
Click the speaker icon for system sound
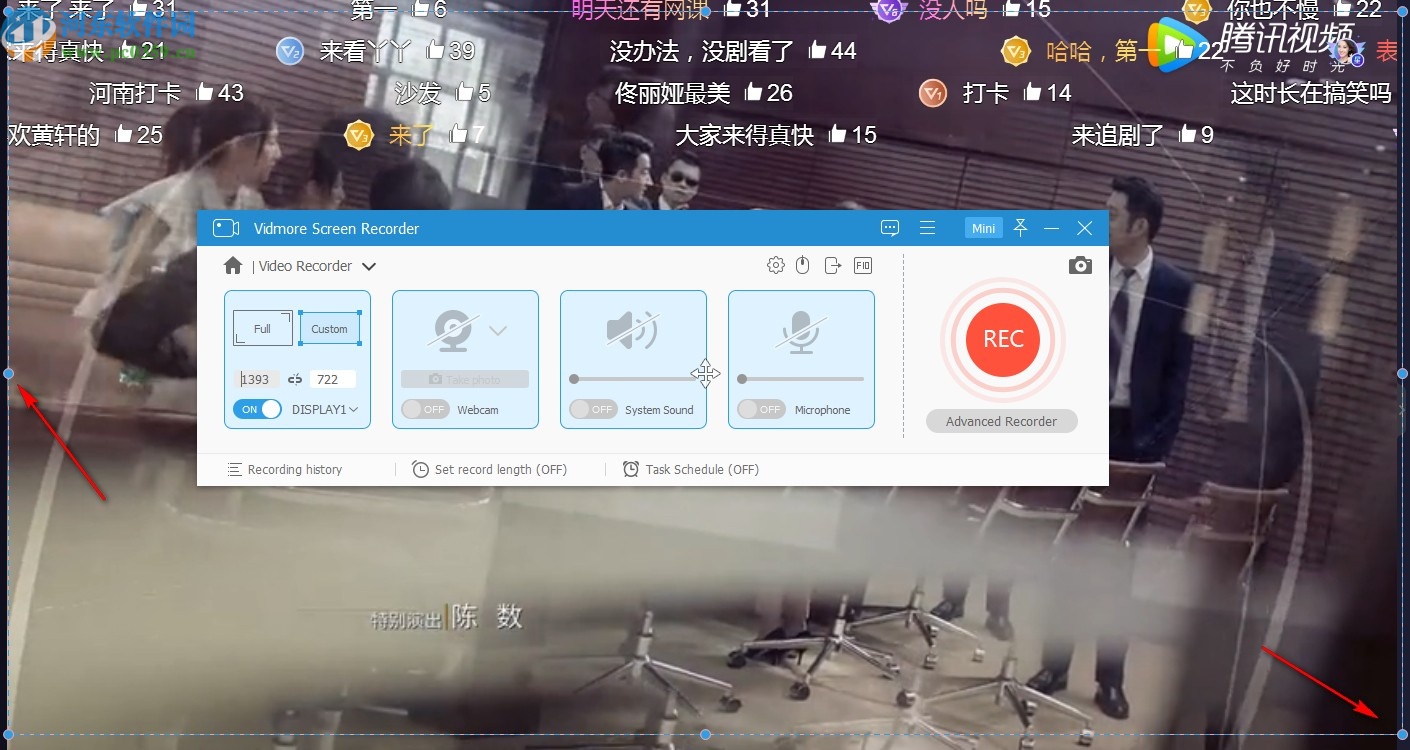point(633,330)
